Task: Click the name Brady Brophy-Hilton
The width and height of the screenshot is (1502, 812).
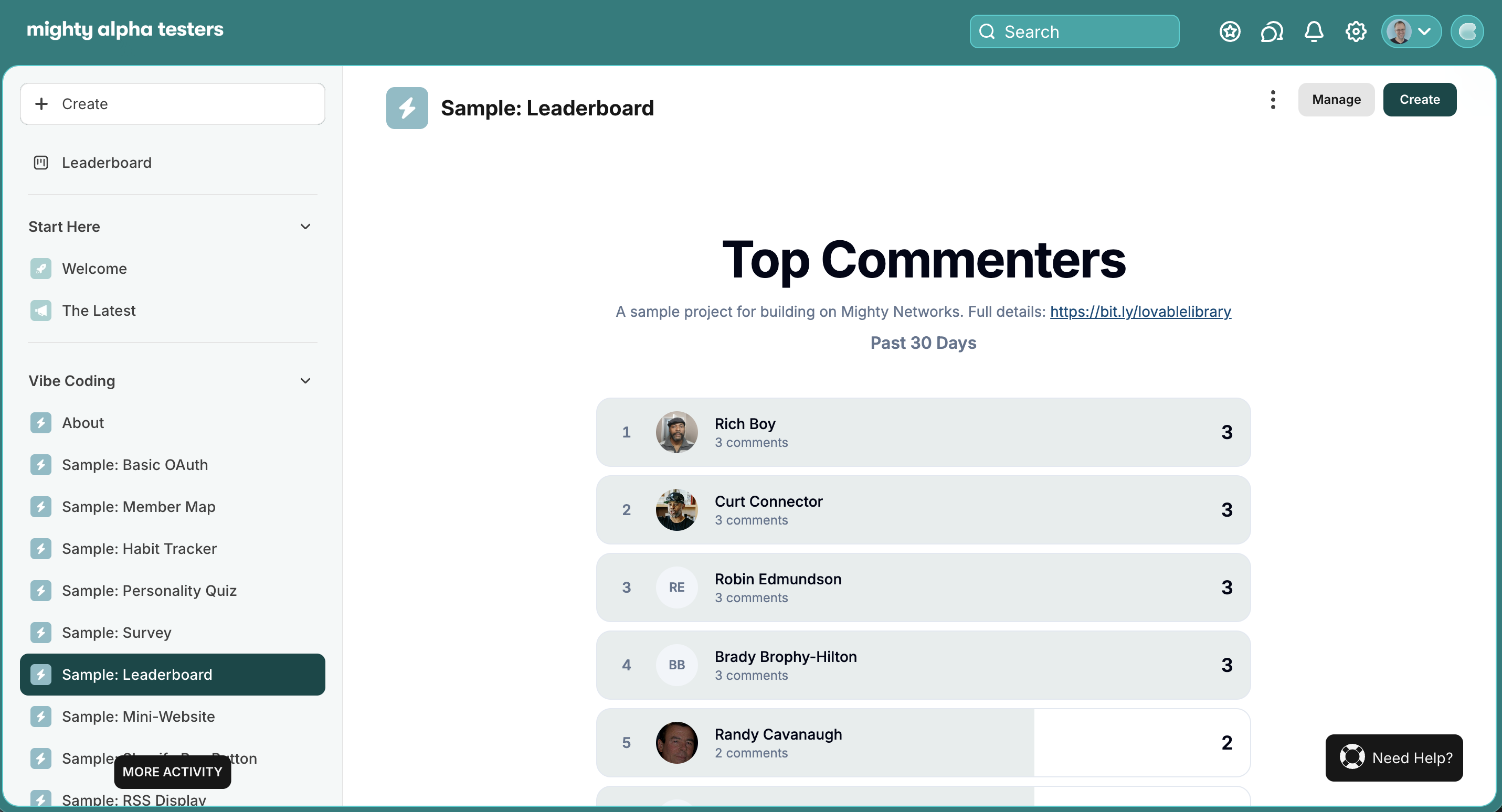Action: click(786, 656)
